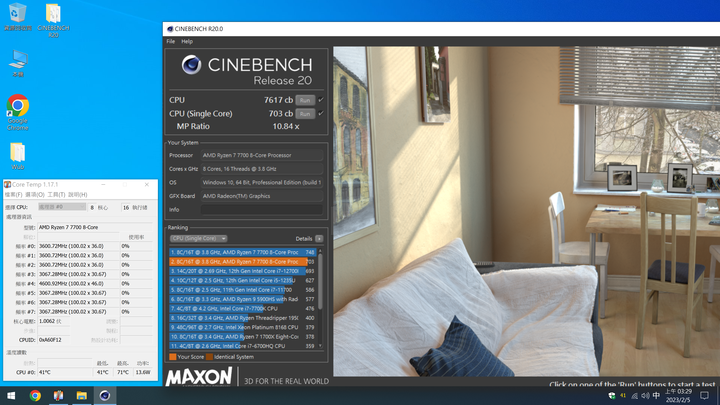Switch the input method language indicator
Viewport: 720px width, 405px height.
(656, 395)
